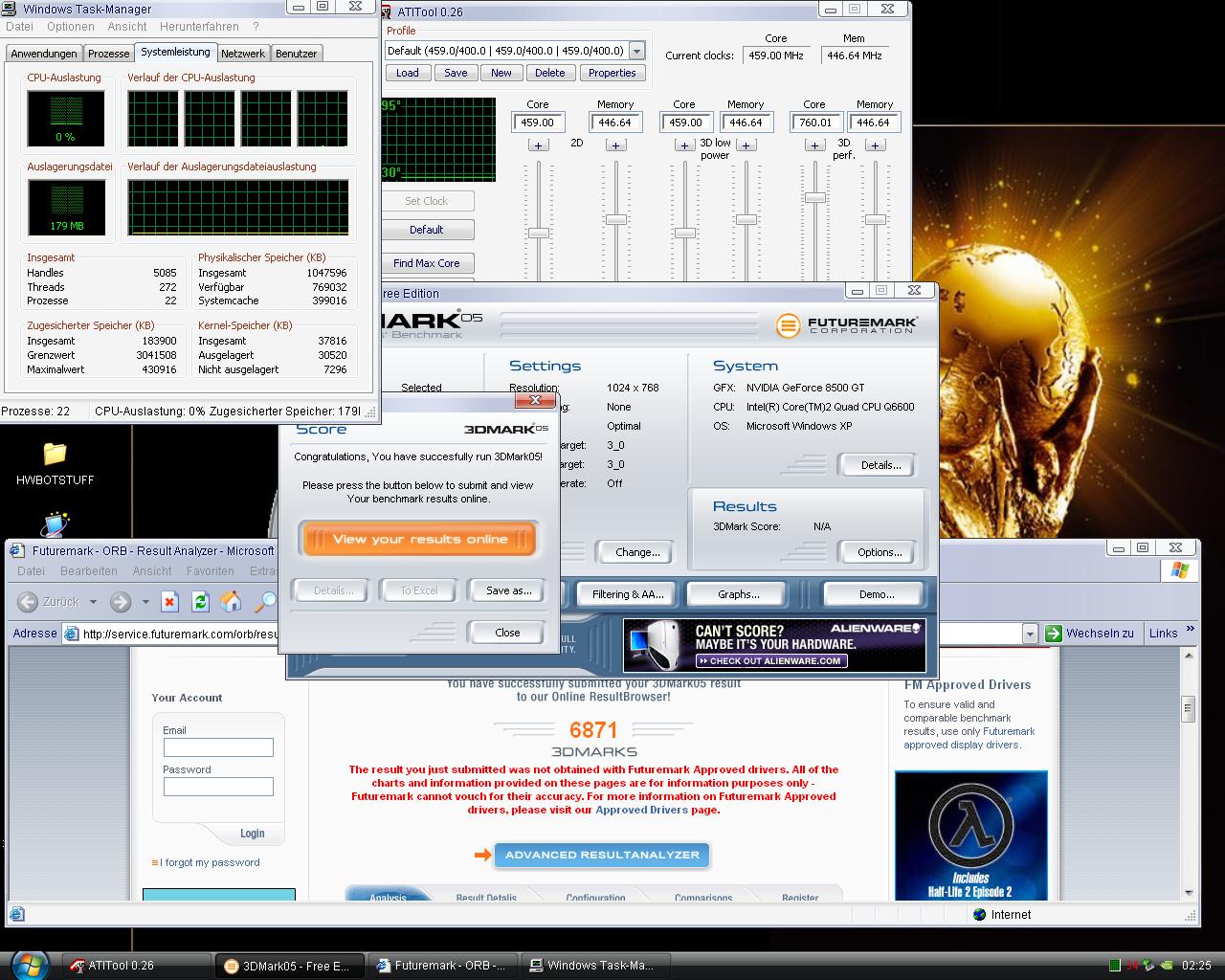Viewport: 1225px width, 980px height.
Task: Click the Internet zone globe in status bar
Action: (979, 914)
